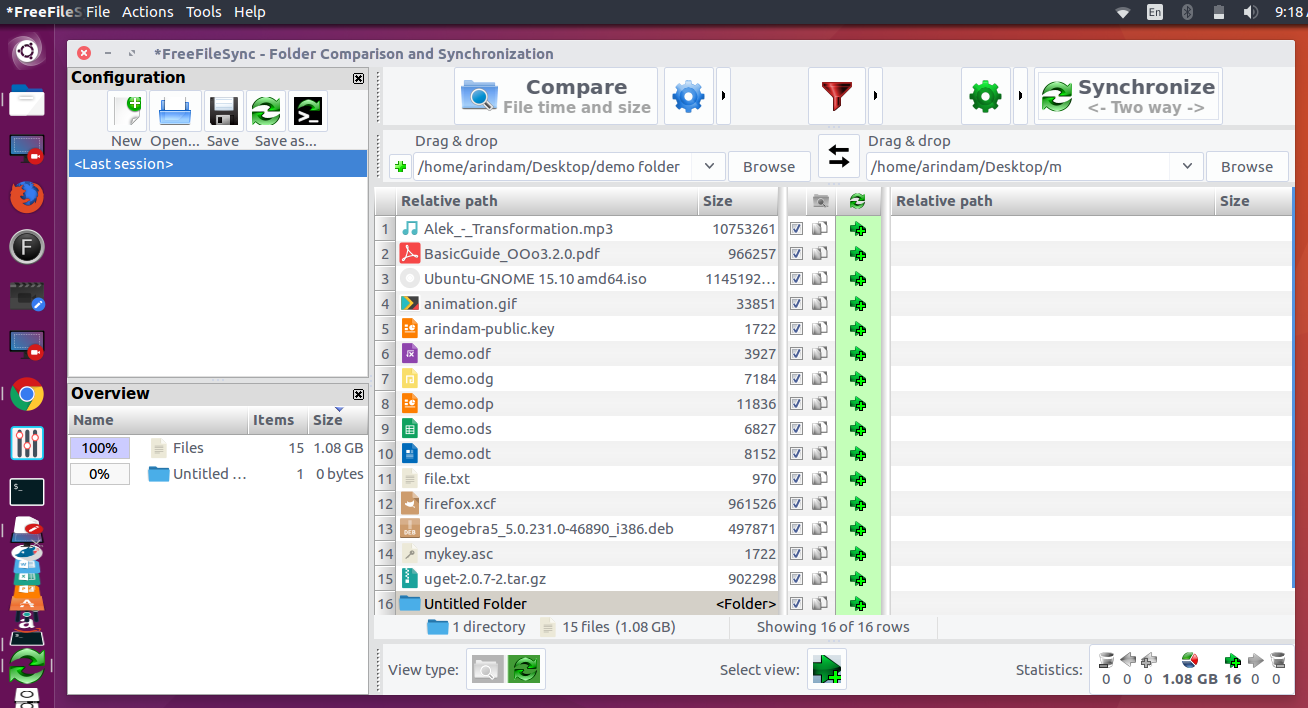Save configuration with floppy disk icon

pyautogui.click(x=223, y=111)
